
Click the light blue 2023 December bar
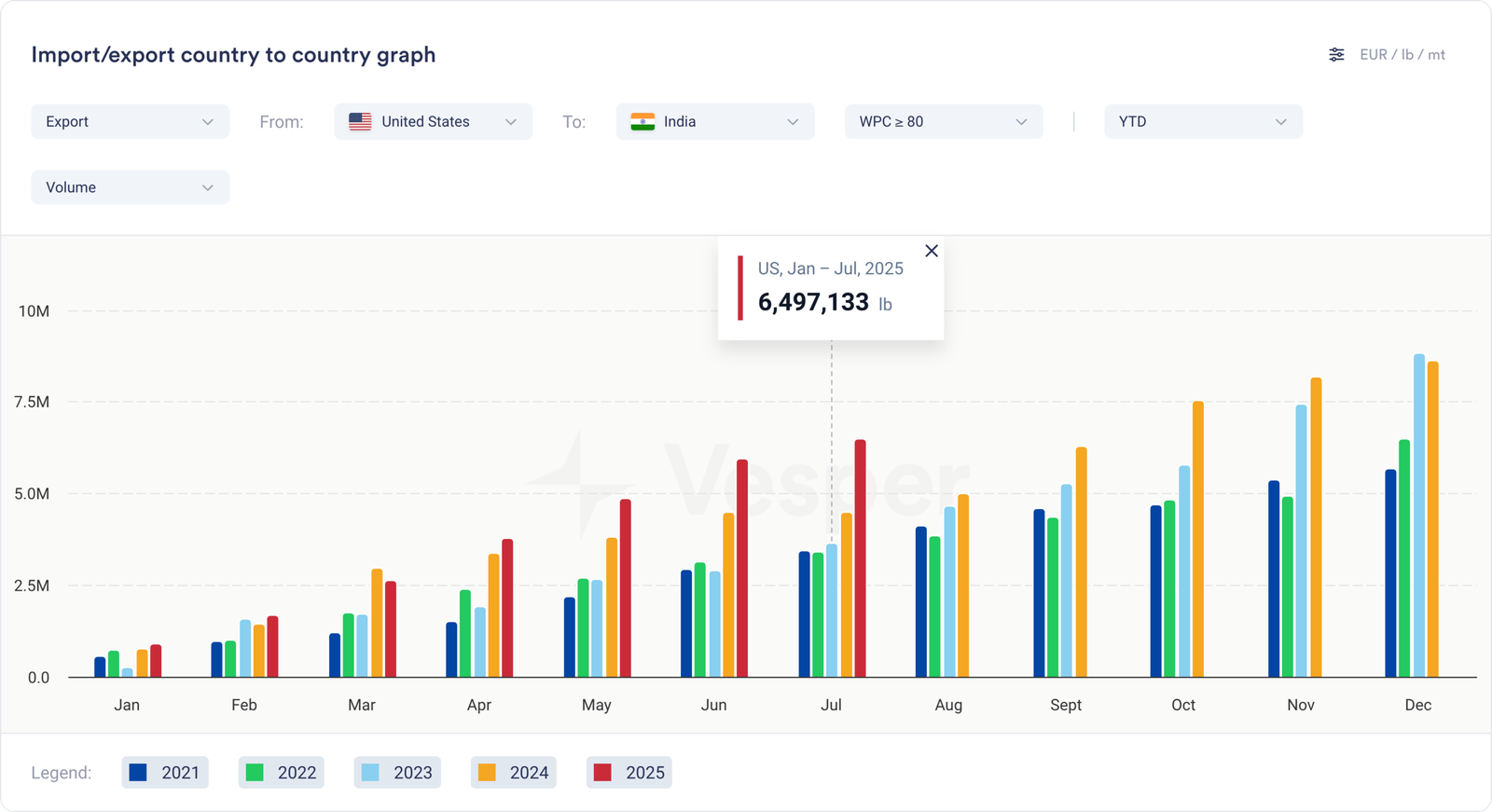(1419, 516)
